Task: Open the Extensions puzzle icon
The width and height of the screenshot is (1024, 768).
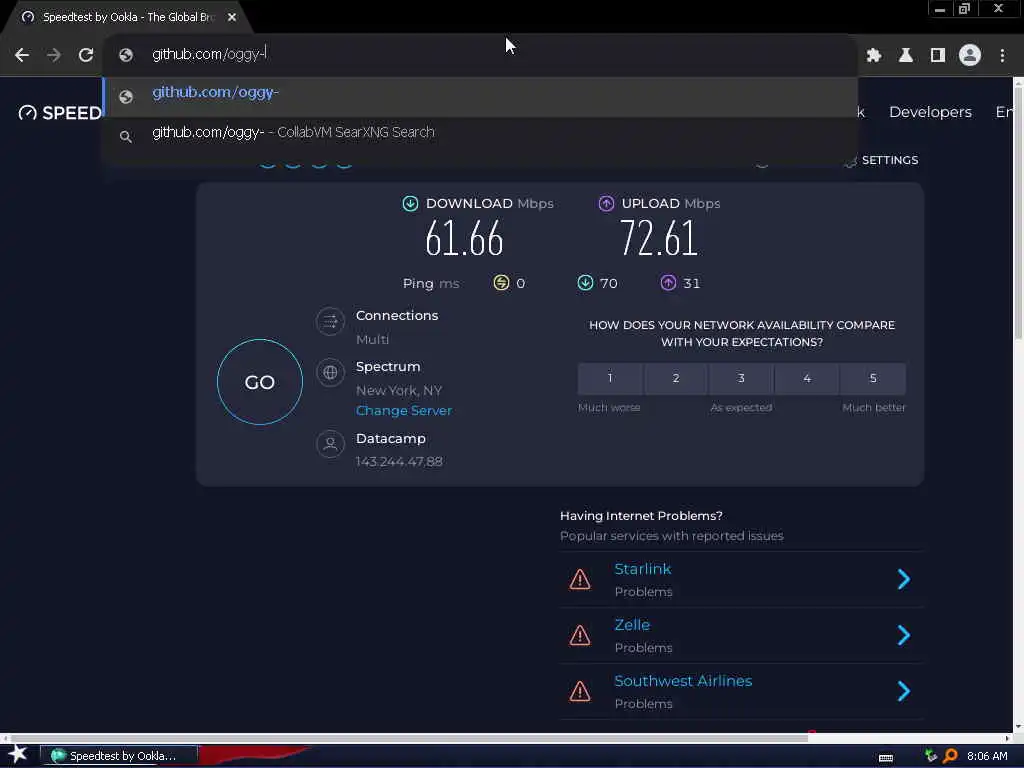Action: coord(874,56)
